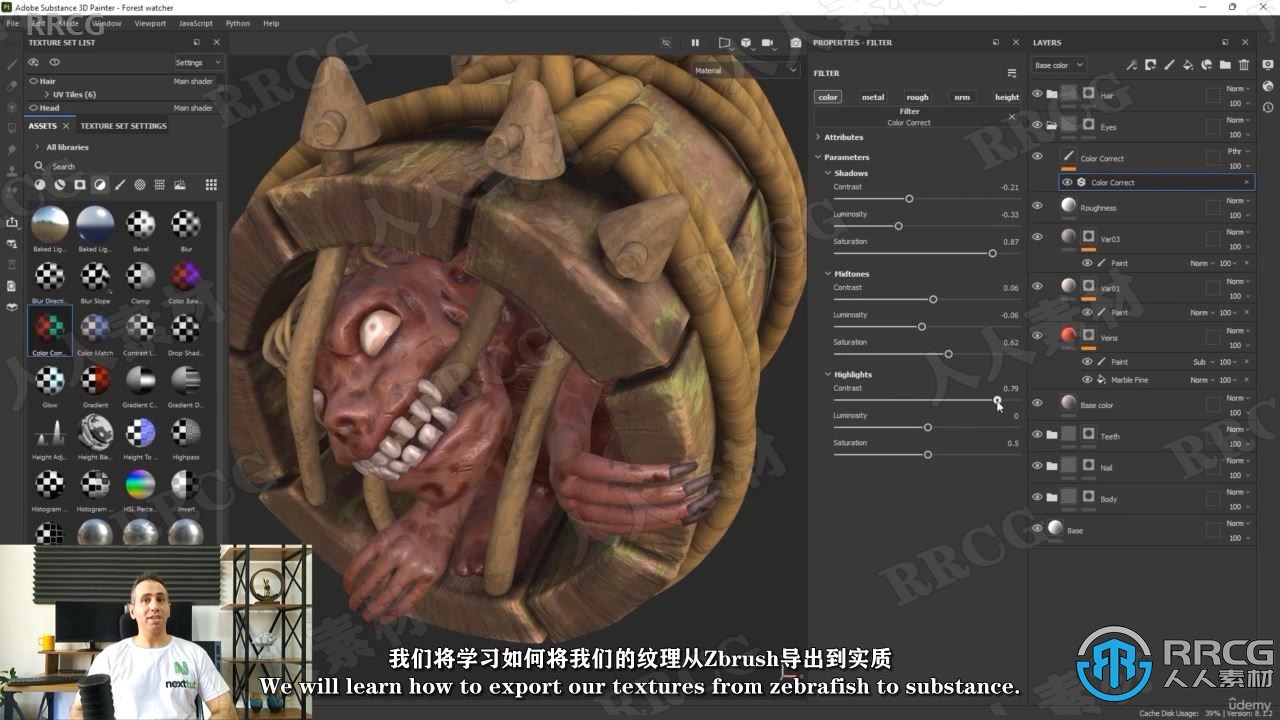Filter assets by materials sphere icon
This screenshot has width=1280, height=720.
40,185
